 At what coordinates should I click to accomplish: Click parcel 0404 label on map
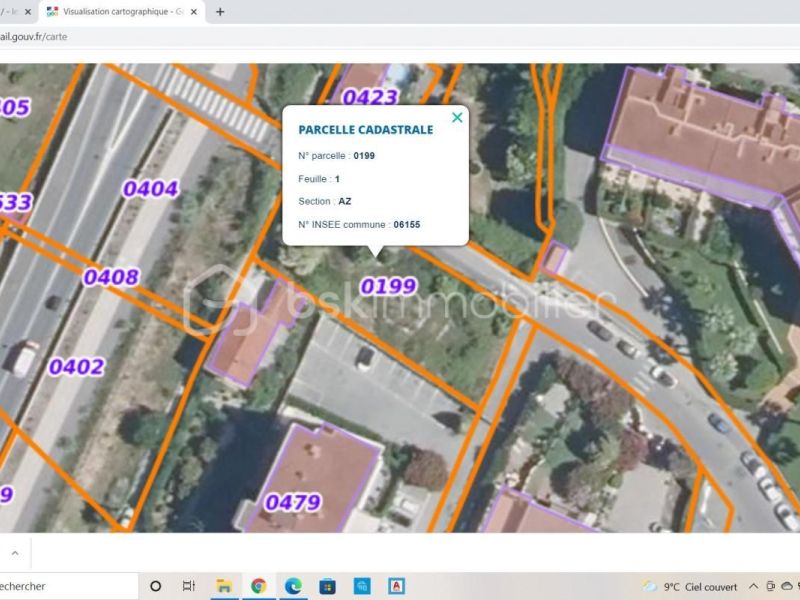150,189
